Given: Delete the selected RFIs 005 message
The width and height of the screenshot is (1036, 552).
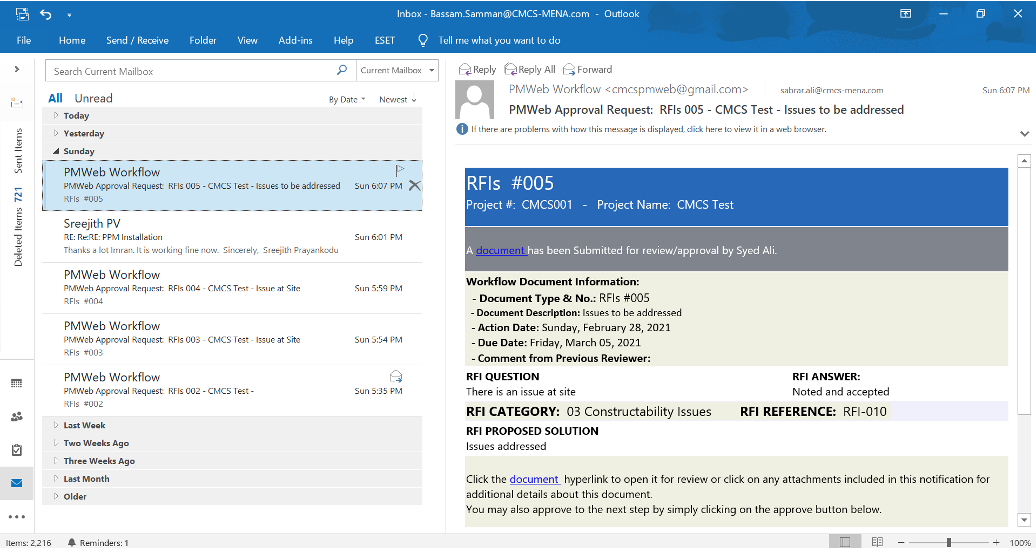Looking at the screenshot, I should (414, 186).
